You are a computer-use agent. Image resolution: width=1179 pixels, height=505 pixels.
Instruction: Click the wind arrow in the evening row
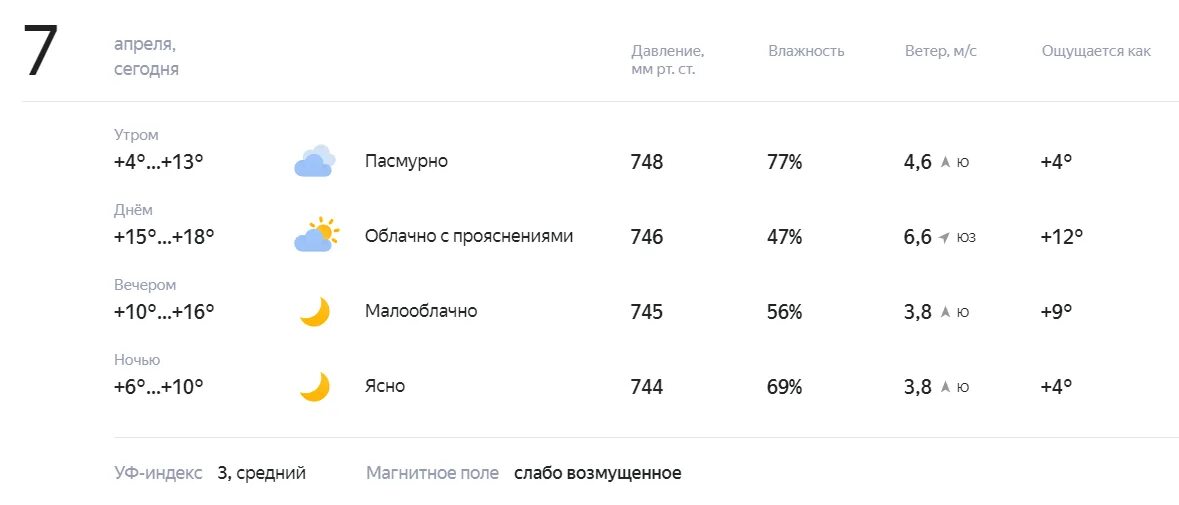coord(946,312)
